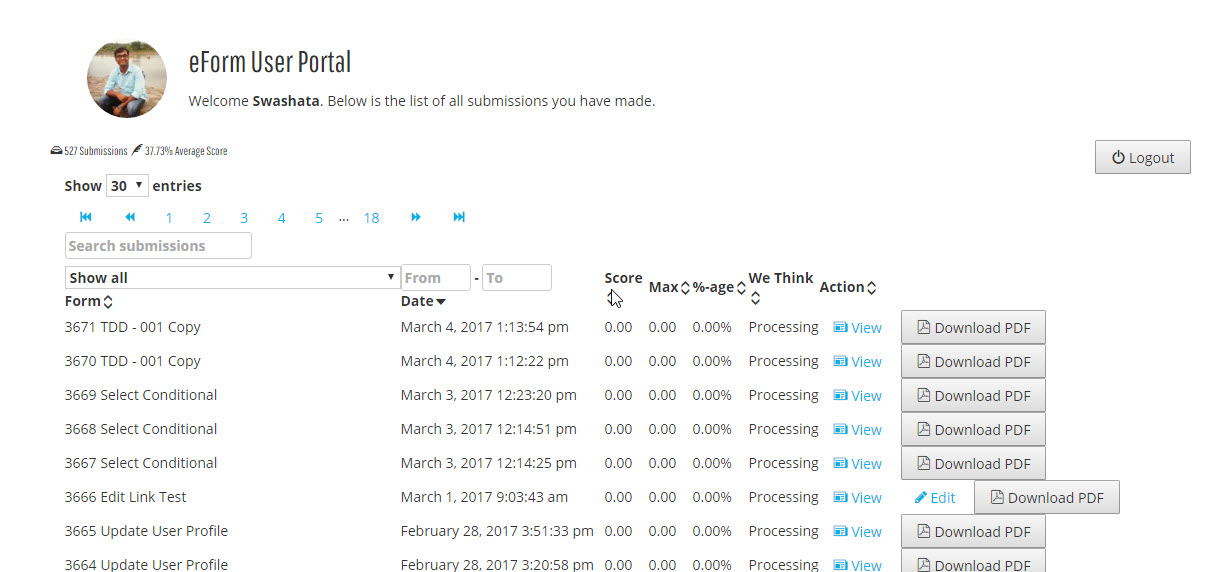Sort by %-age column arrows
Screen dimensions: 1227x572
[741, 288]
